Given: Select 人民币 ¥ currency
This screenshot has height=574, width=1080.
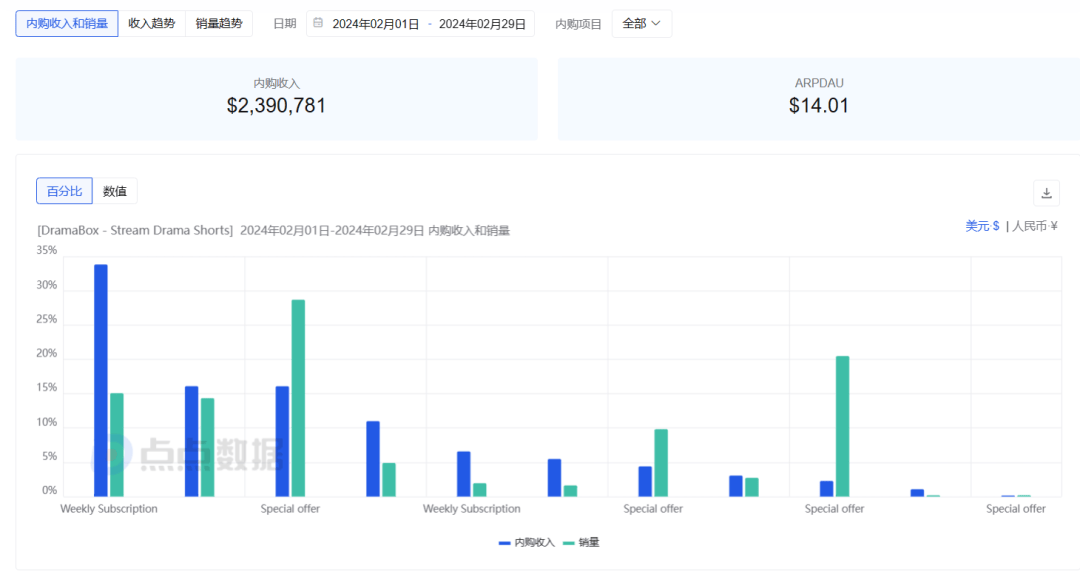Looking at the screenshot, I should tap(1034, 226).
